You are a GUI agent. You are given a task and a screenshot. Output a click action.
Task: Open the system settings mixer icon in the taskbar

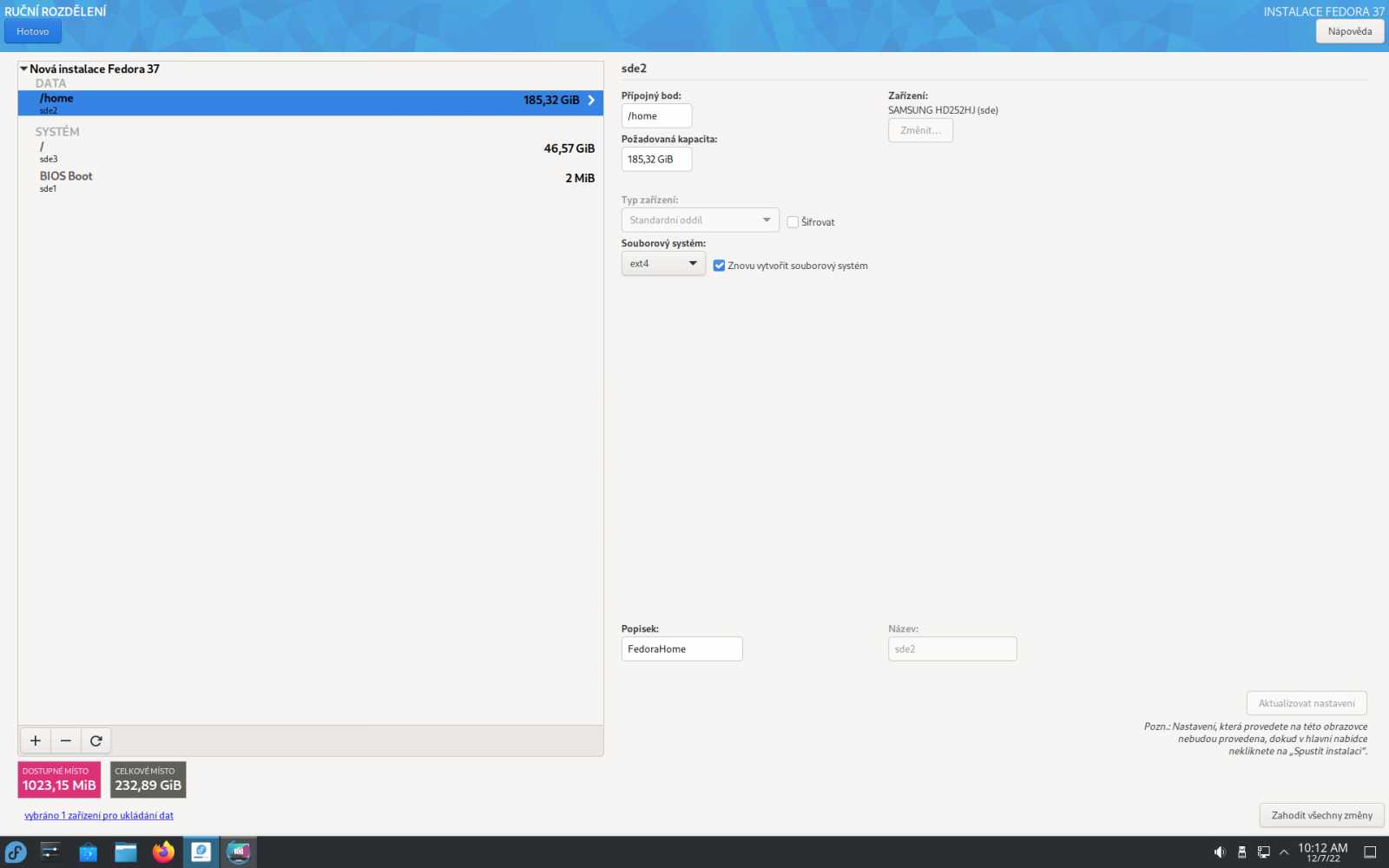(50, 852)
